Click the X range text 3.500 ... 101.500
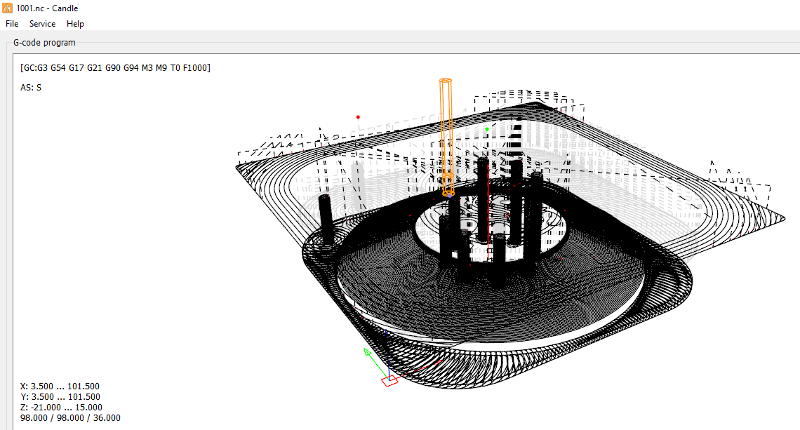 (60, 386)
